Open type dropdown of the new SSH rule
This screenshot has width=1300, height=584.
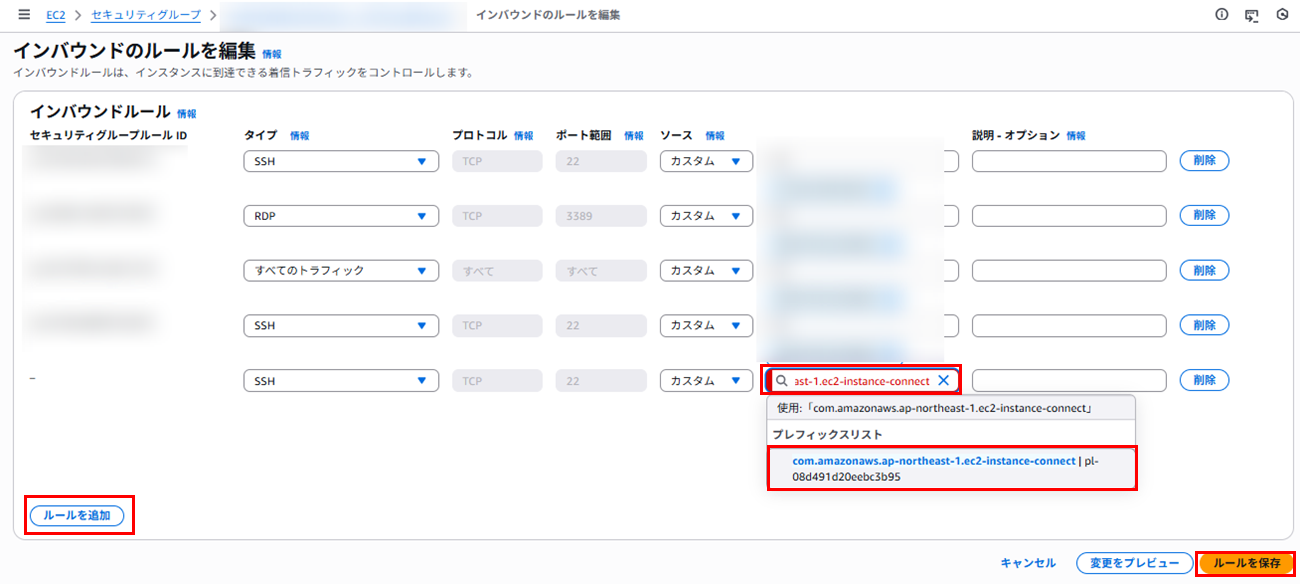[x=341, y=380]
